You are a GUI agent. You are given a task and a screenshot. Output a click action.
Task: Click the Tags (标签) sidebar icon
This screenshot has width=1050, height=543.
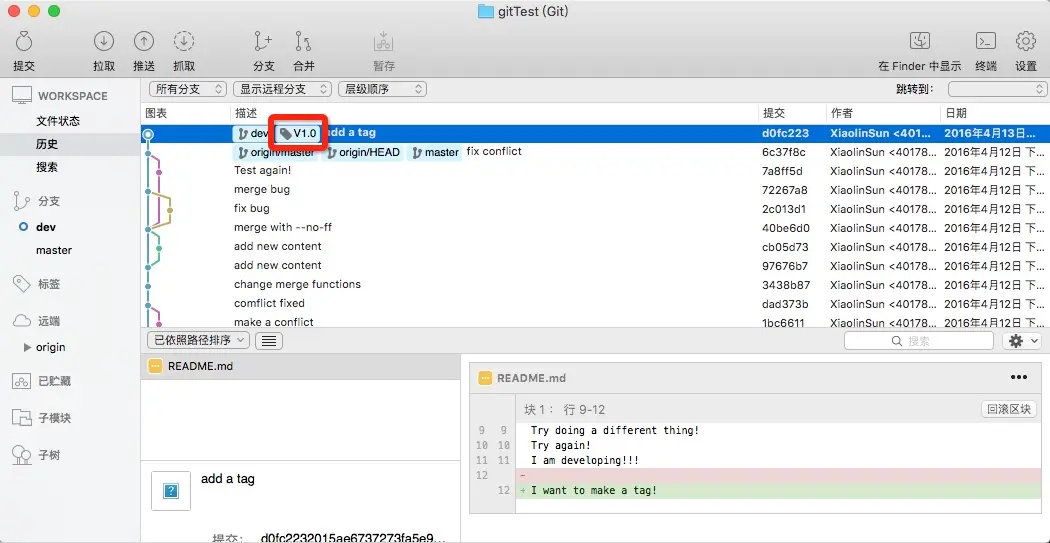point(21,284)
